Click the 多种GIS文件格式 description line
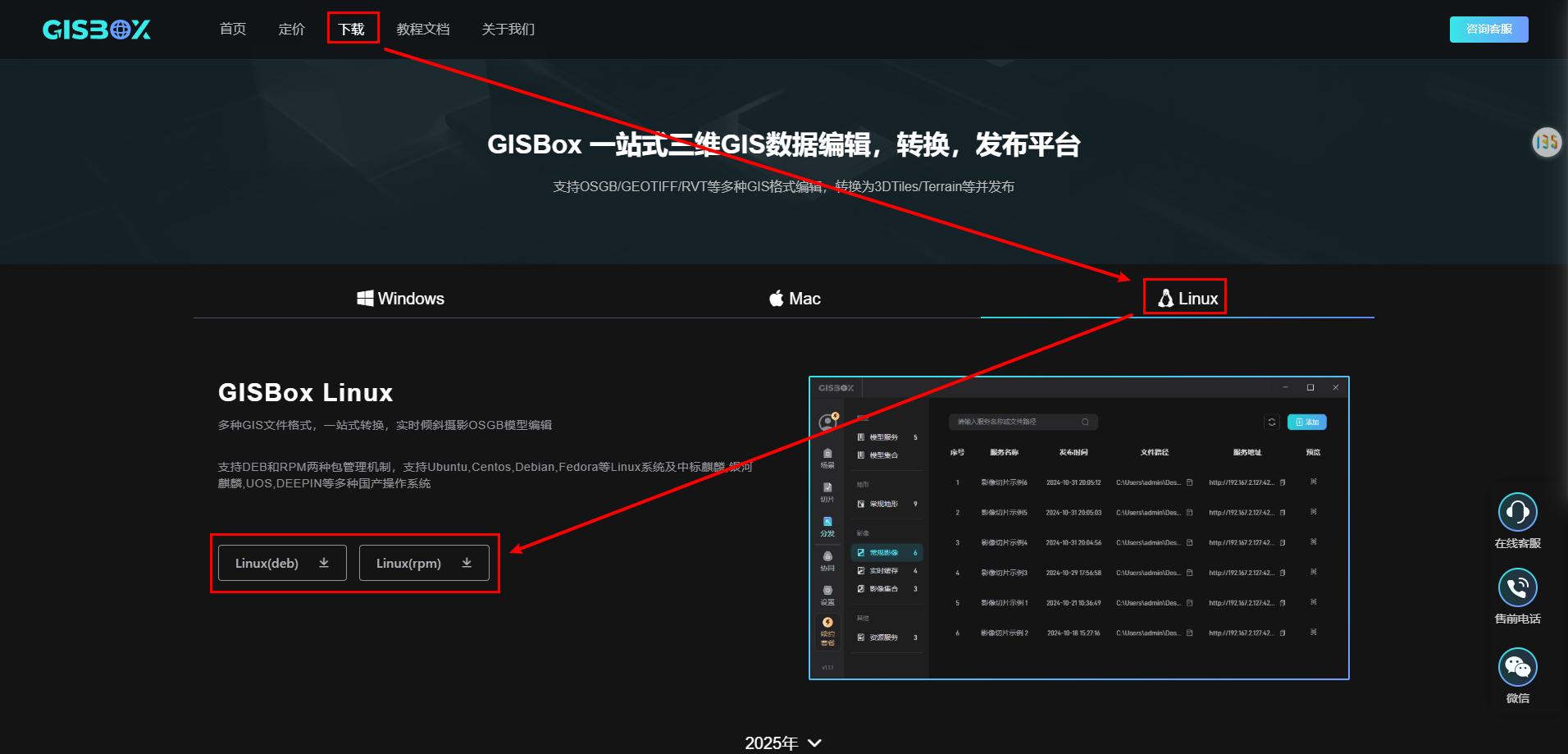1568x754 pixels. coord(385,425)
